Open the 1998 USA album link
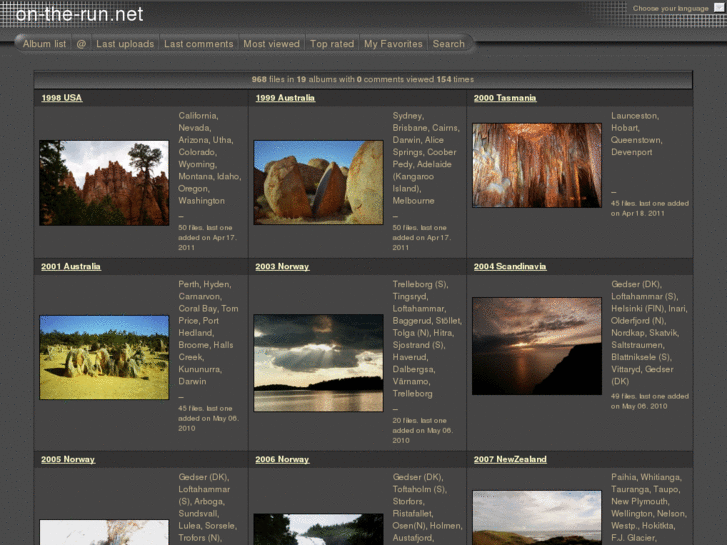727x545 pixels. coord(62,98)
